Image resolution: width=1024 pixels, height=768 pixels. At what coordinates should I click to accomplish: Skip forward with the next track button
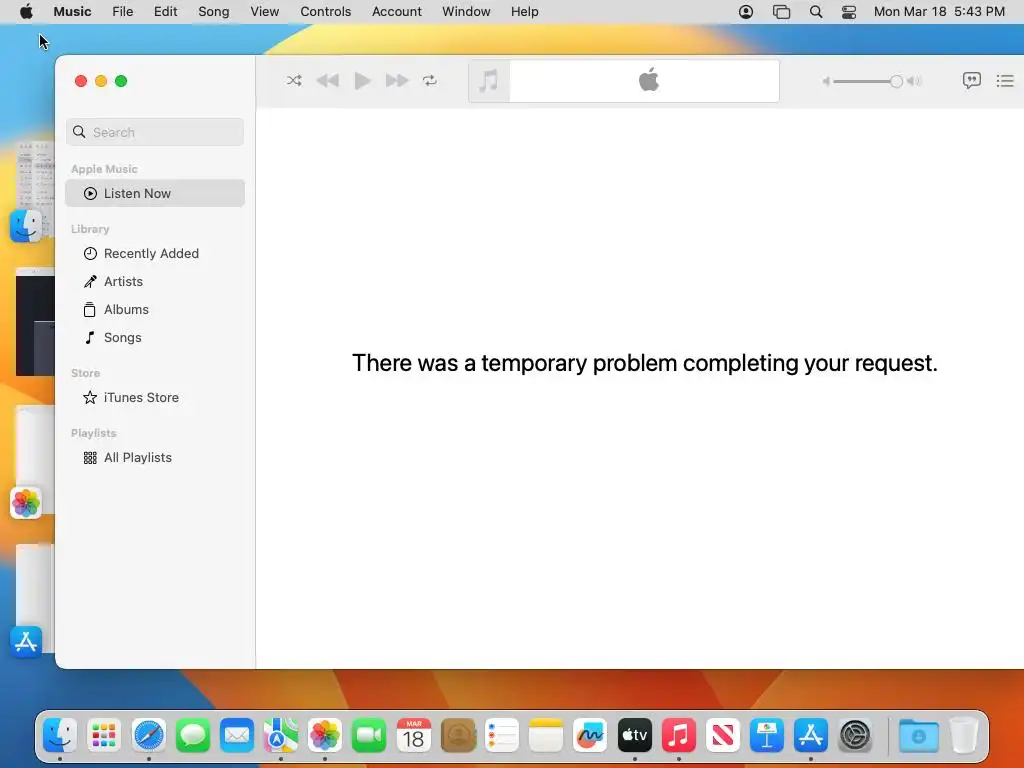[396, 80]
